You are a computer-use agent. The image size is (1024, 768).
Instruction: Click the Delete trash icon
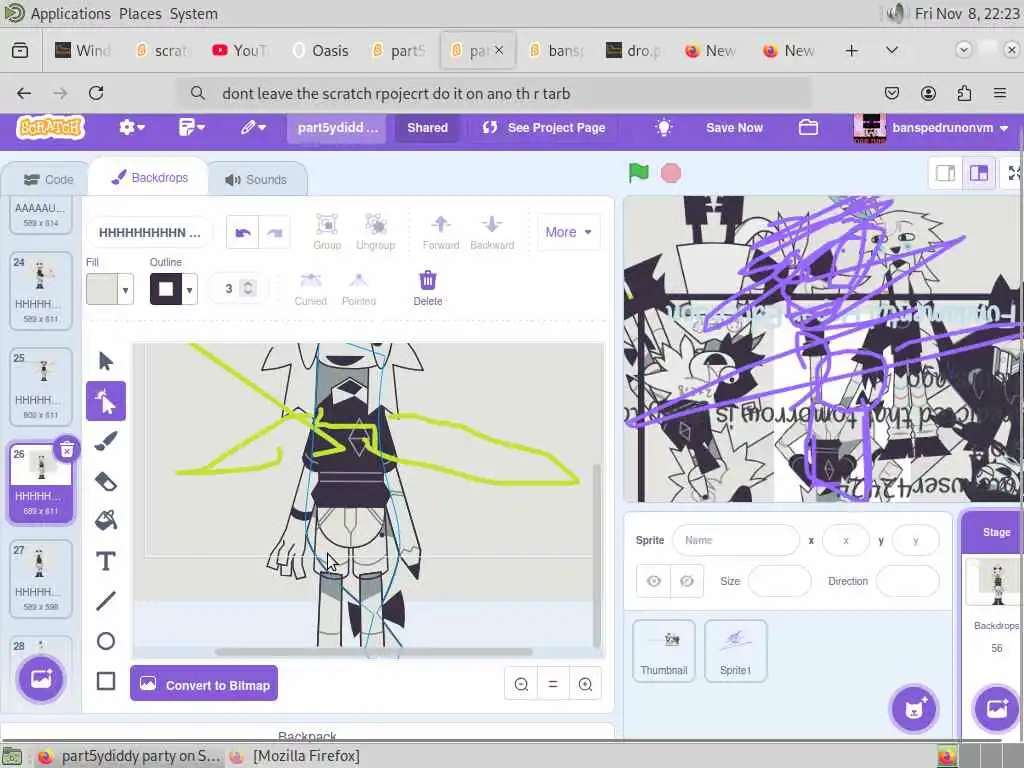(428, 287)
